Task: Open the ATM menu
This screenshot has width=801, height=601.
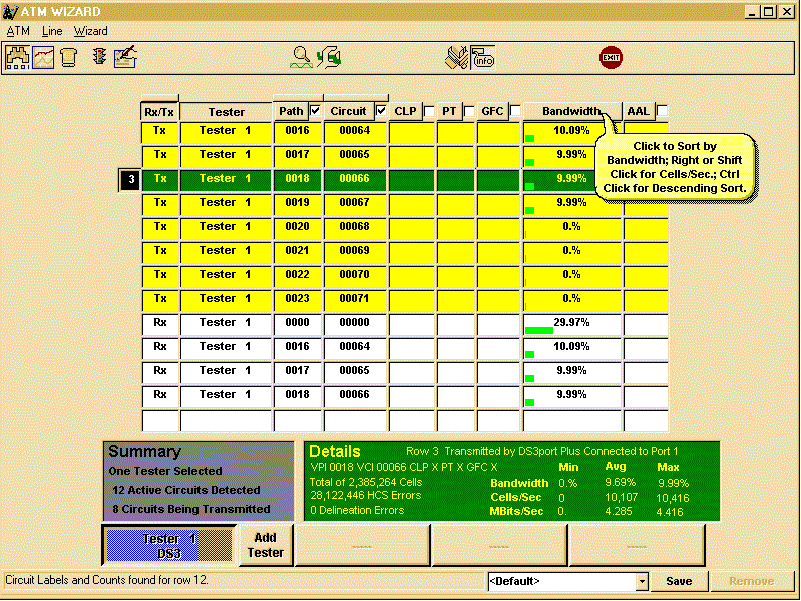Action: 18,31
